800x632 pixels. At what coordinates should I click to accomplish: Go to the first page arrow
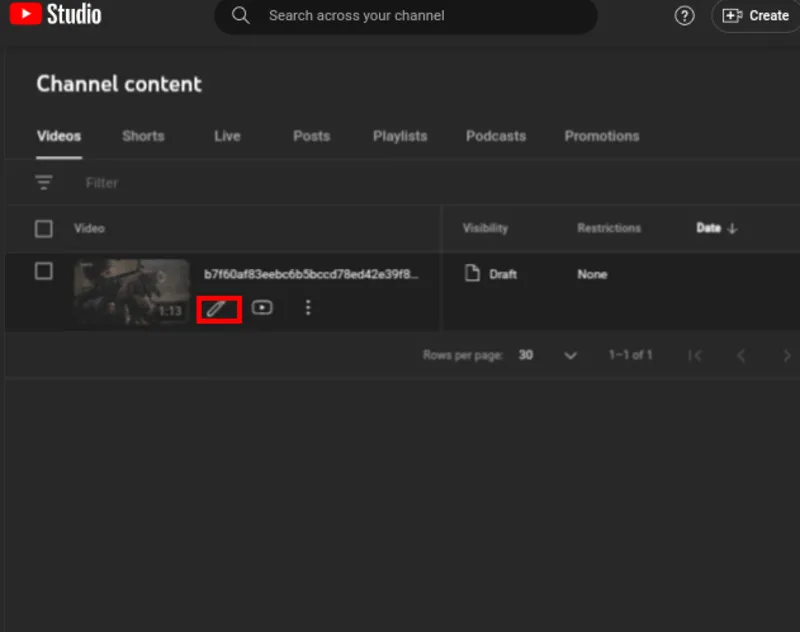pyautogui.click(x=694, y=356)
